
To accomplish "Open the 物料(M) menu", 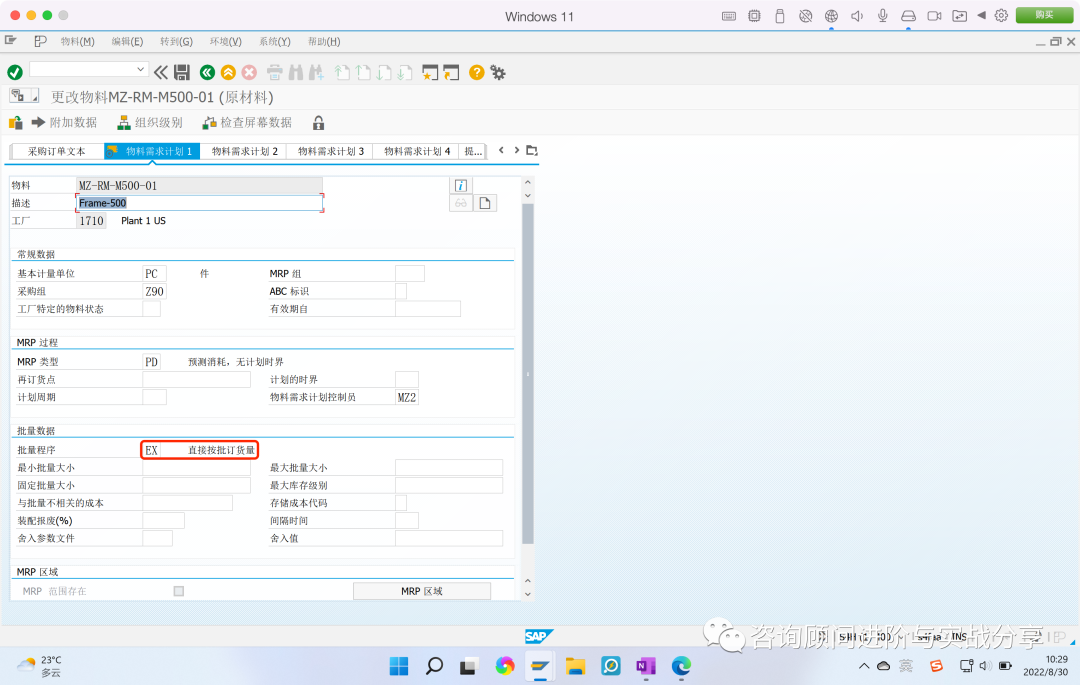I will 77,41.
